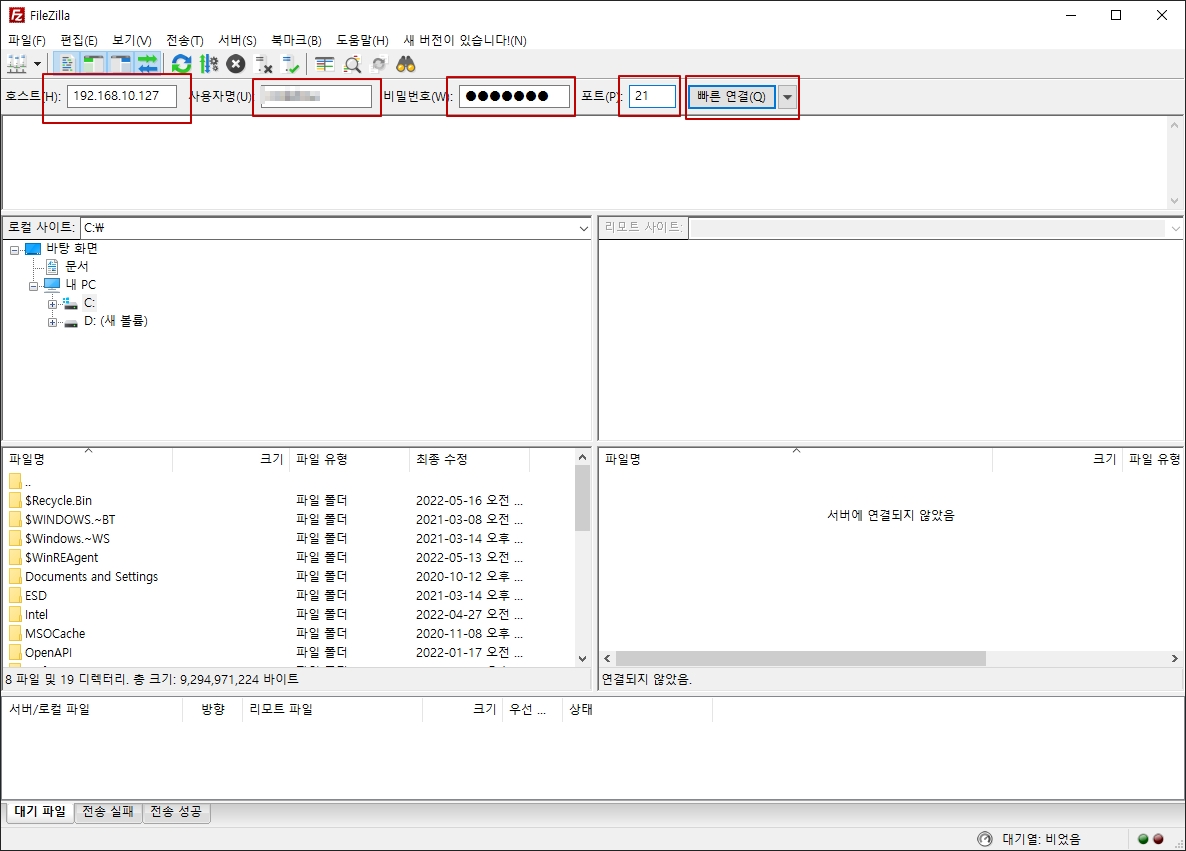The image size is (1186, 851).
Task: Collapse the 내 PC tree node
Action: click(x=33, y=286)
